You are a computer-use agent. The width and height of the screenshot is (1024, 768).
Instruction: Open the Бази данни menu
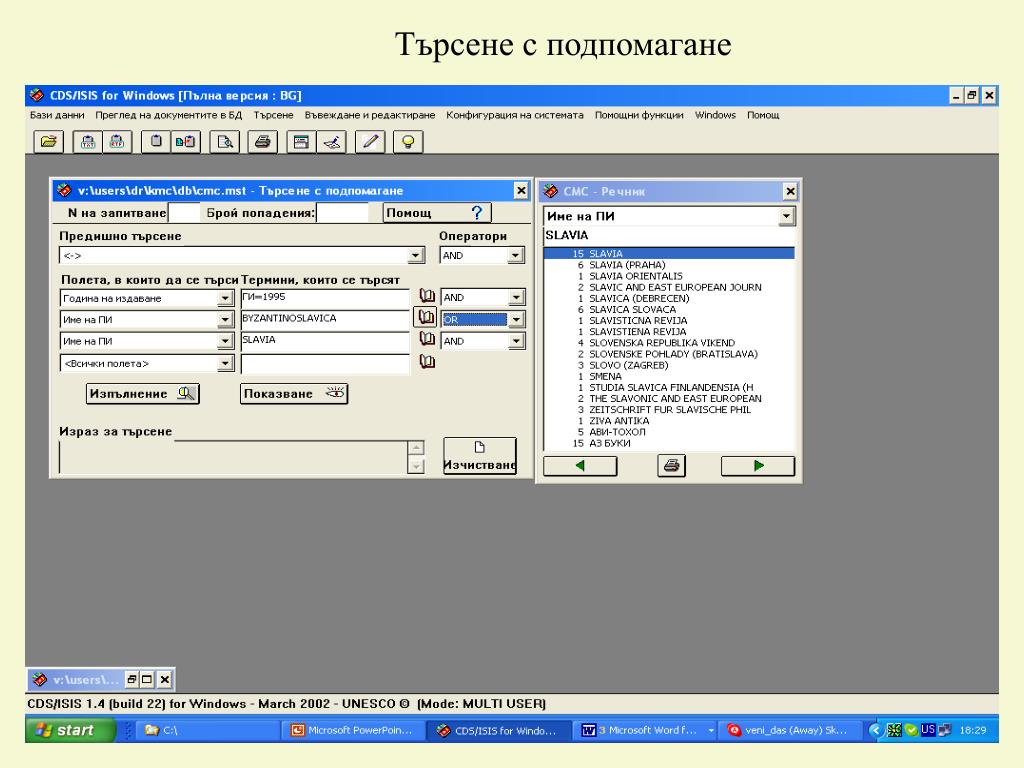(57, 115)
